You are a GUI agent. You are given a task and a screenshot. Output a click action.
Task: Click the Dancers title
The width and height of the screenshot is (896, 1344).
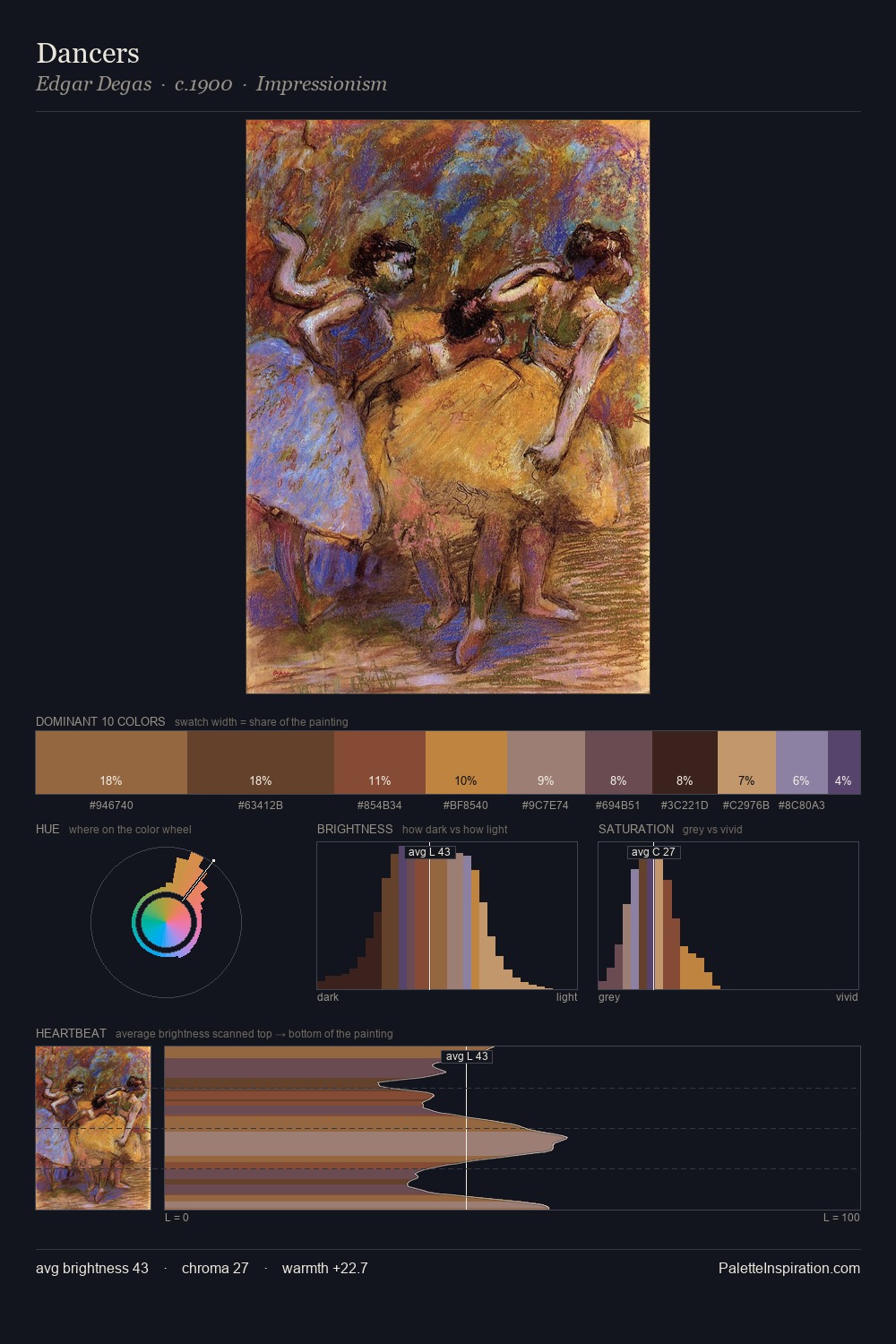[x=88, y=54]
